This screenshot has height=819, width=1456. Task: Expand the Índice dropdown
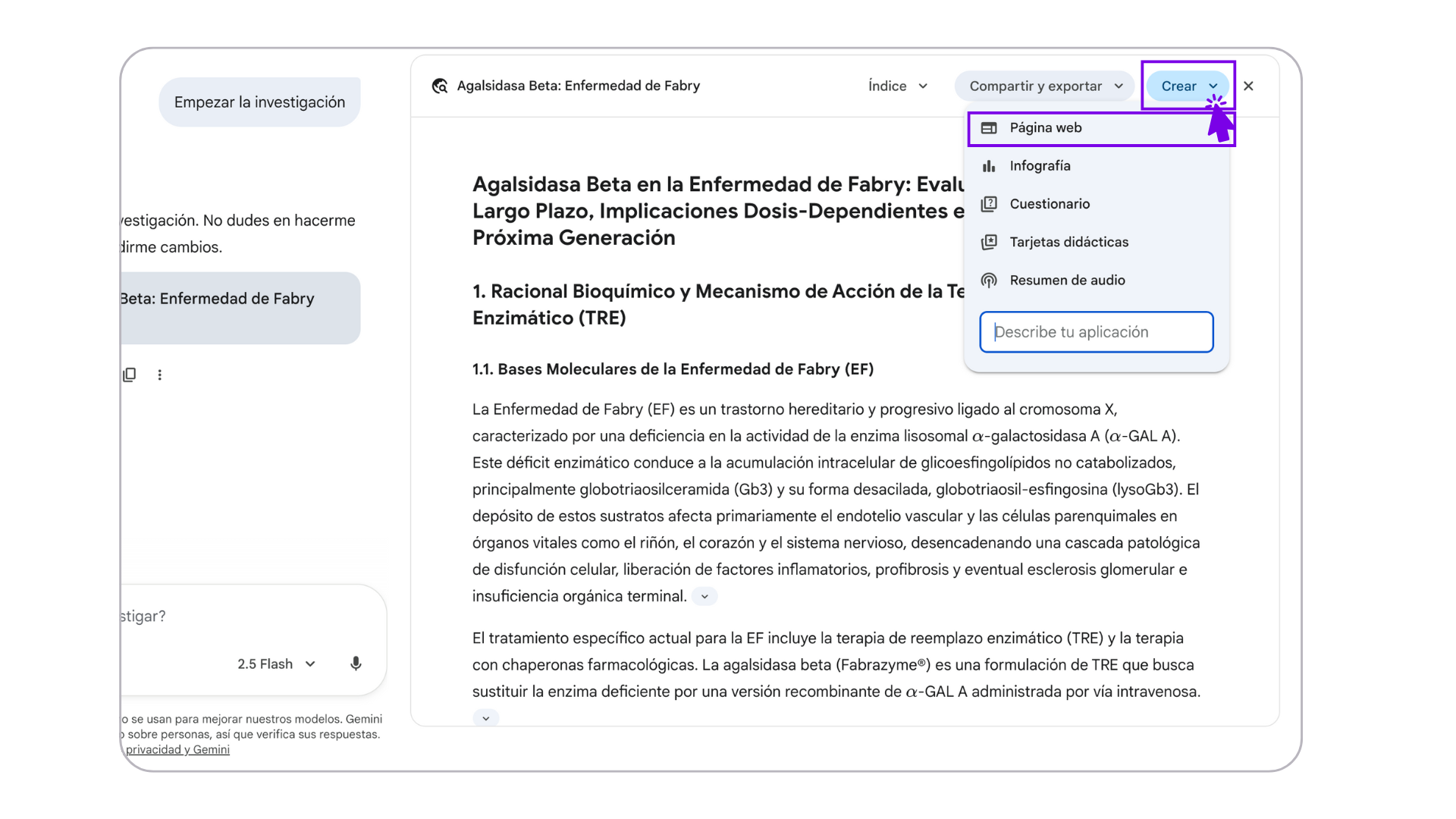click(x=898, y=86)
